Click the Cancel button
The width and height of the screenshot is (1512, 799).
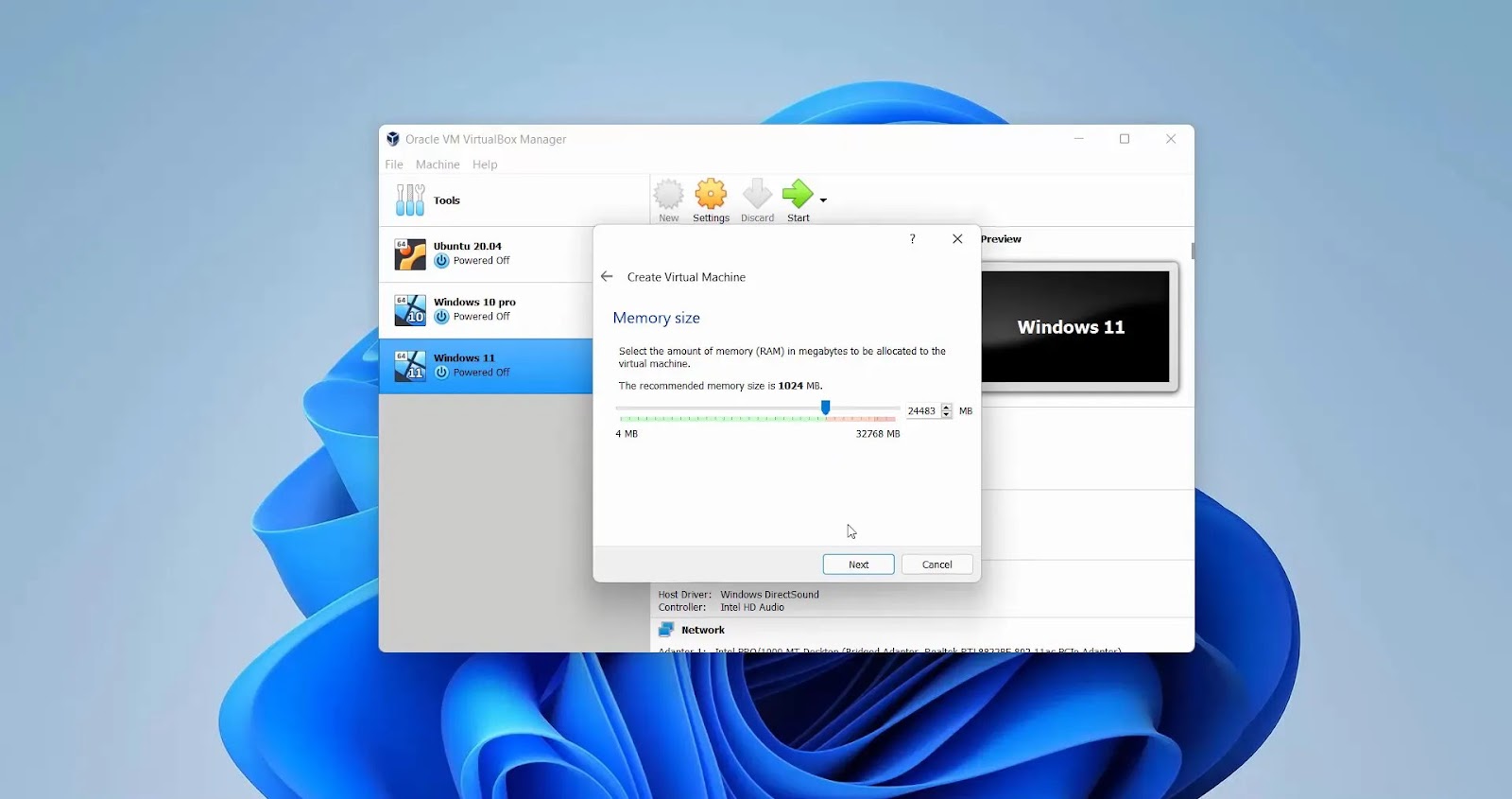(x=936, y=565)
